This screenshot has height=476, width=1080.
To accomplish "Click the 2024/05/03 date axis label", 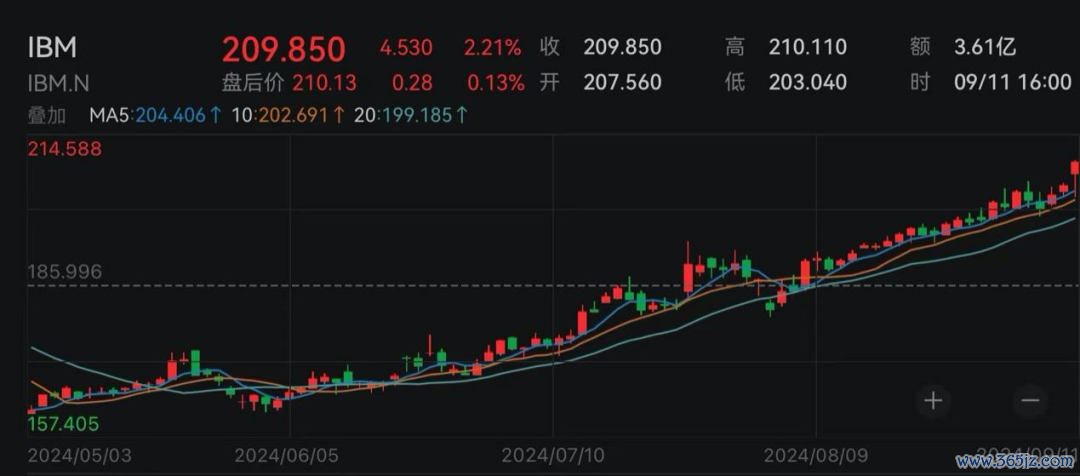I will point(79,456).
